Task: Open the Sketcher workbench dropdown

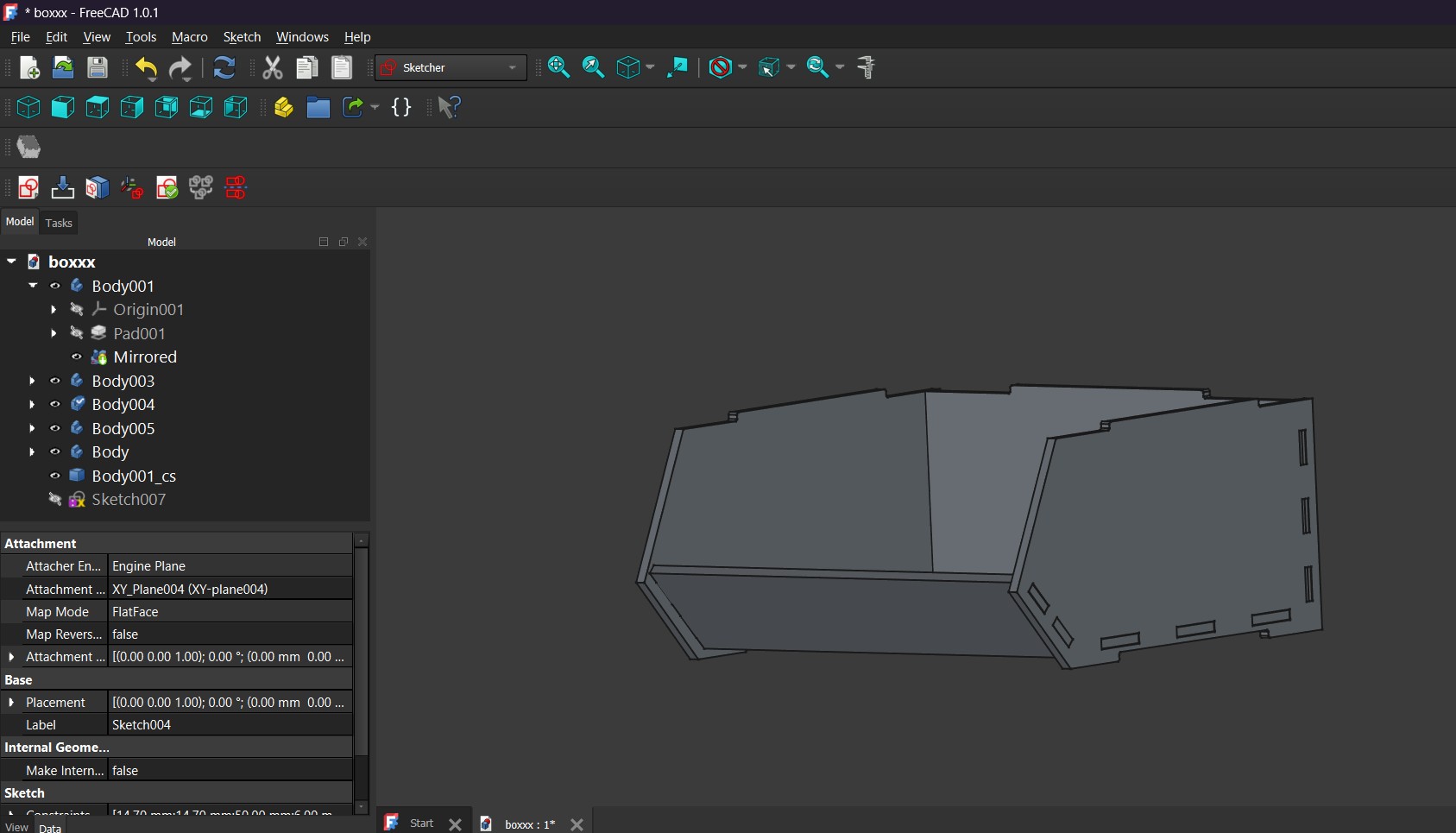Action: tap(451, 68)
